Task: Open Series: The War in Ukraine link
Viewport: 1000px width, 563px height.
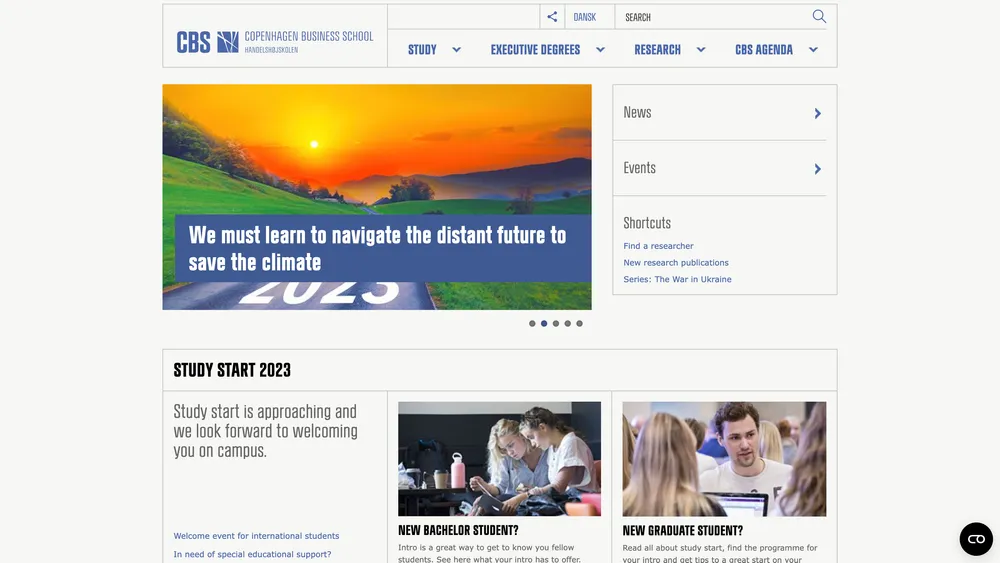Action: click(677, 279)
